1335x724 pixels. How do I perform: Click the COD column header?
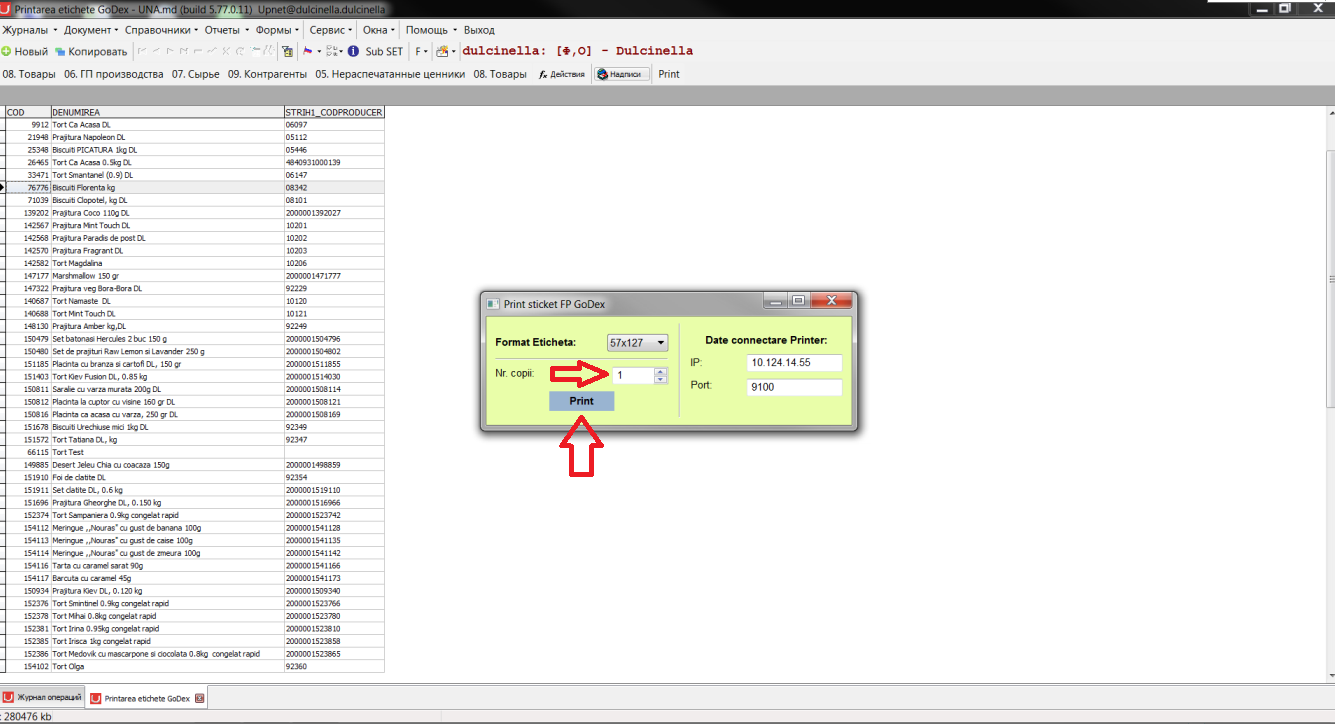click(x=28, y=112)
